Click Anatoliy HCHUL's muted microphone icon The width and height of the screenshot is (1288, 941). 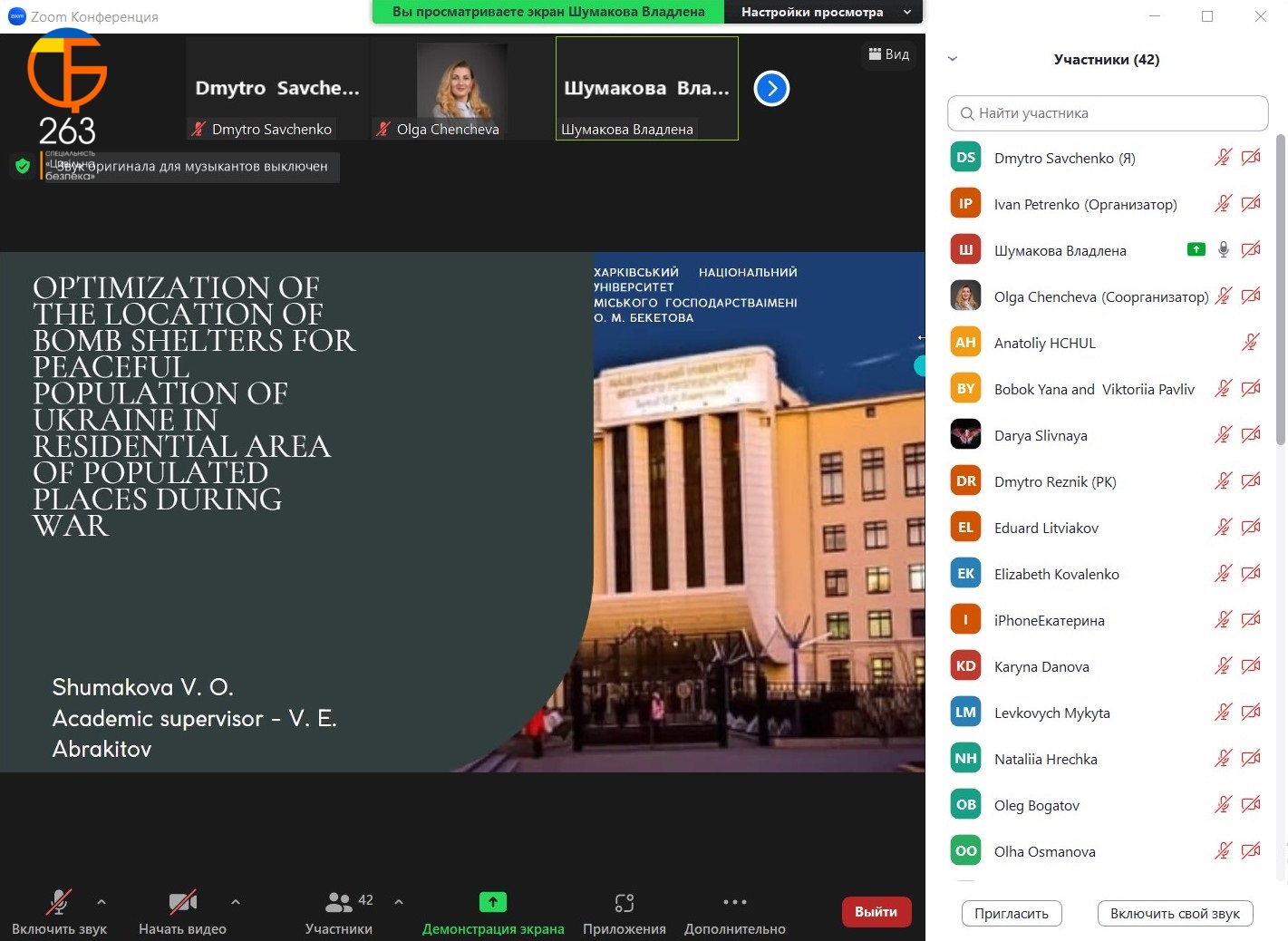click(x=1251, y=343)
